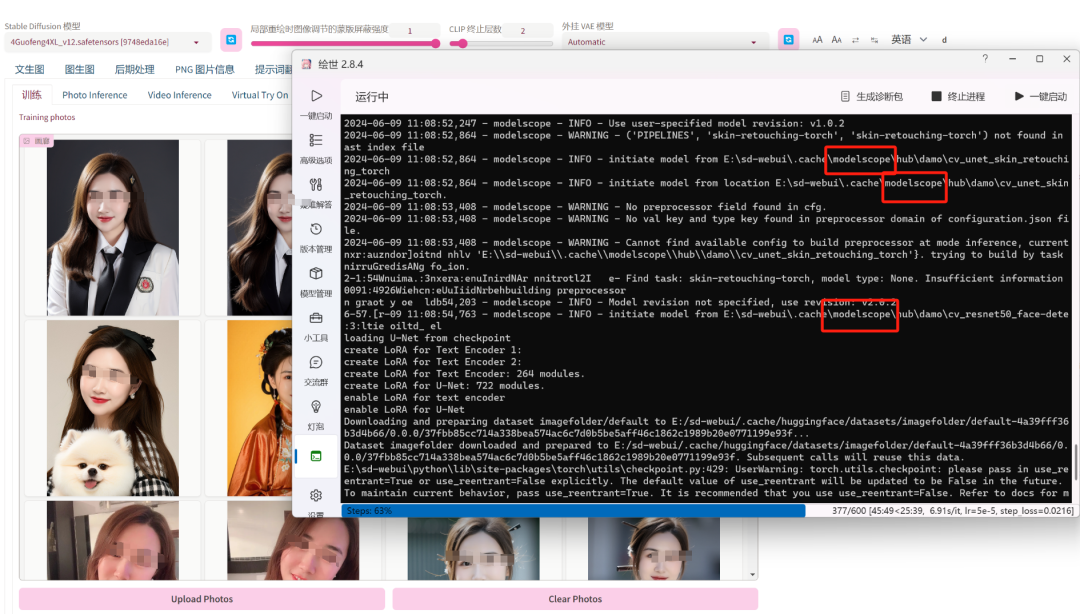The image size is (1080, 614).
Task: Click the console output vertical scrollbar
Action: (1075, 462)
